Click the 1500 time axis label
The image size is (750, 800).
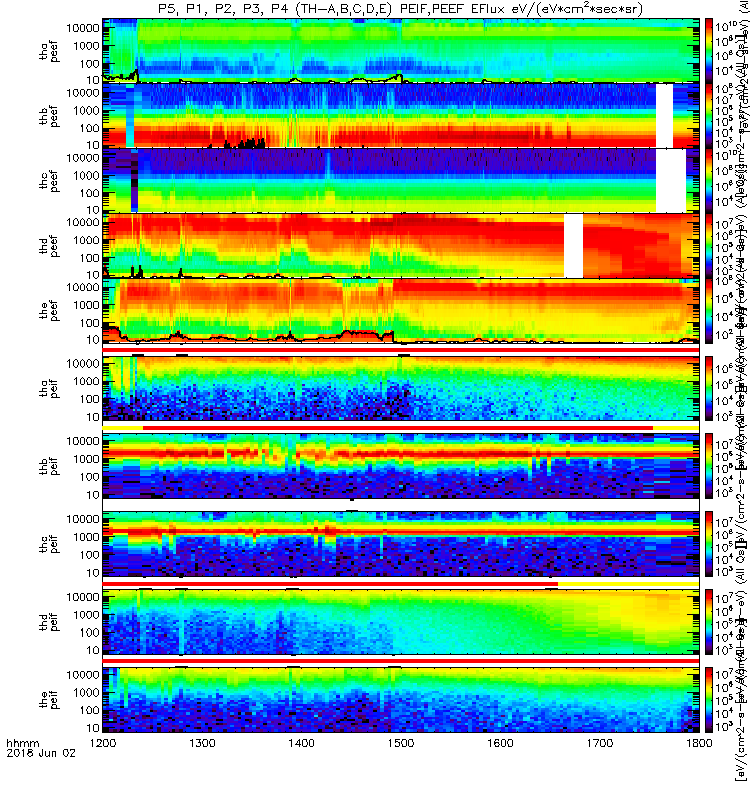click(x=401, y=743)
